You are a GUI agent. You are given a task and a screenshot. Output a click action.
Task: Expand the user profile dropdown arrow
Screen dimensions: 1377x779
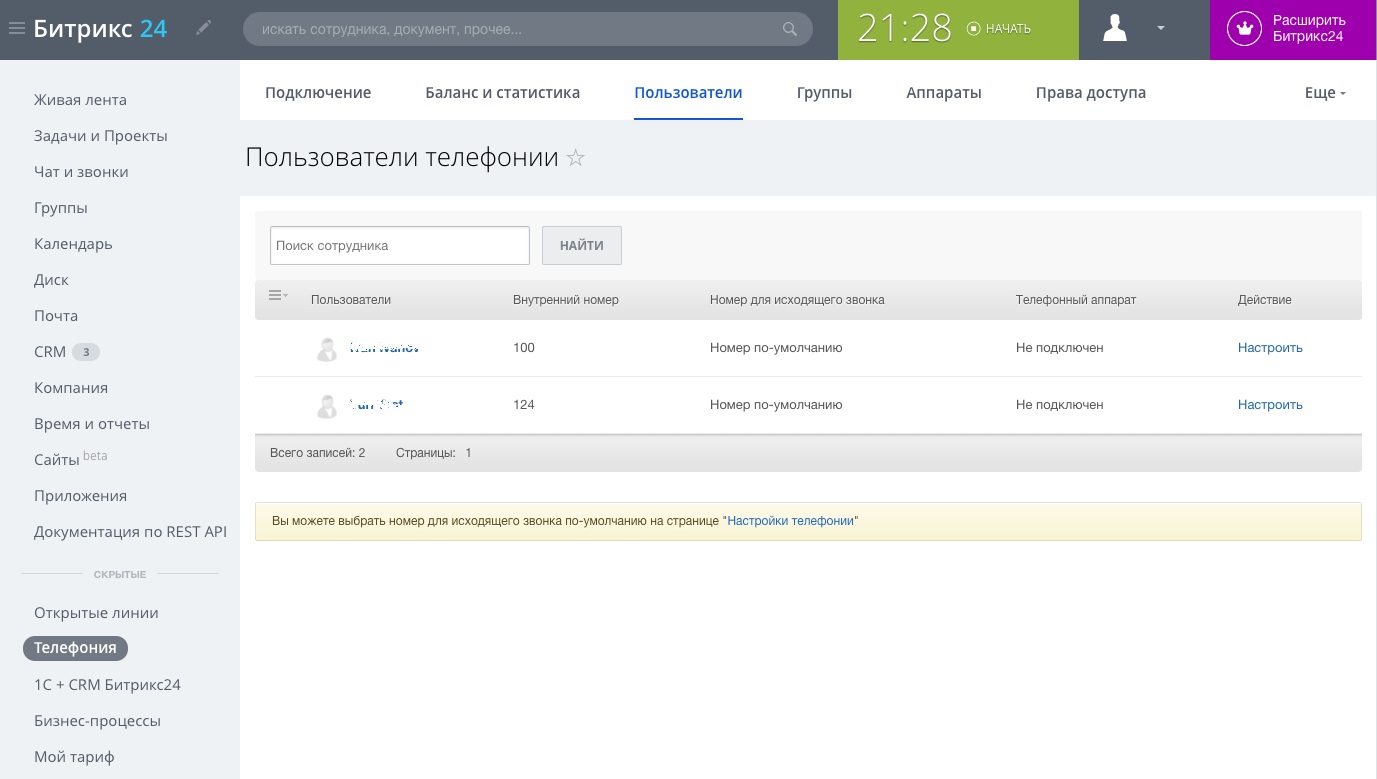1161,29
